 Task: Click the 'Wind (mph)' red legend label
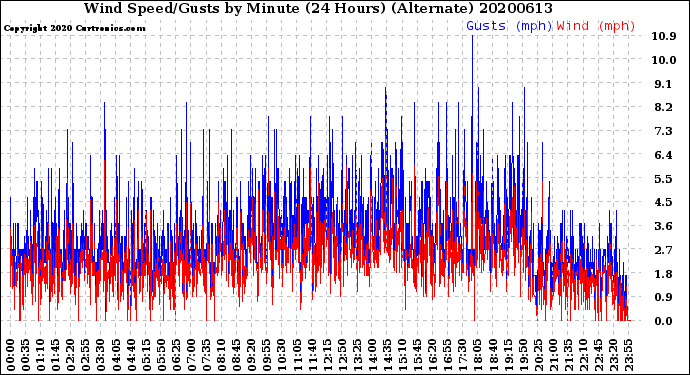coord(596,26)
